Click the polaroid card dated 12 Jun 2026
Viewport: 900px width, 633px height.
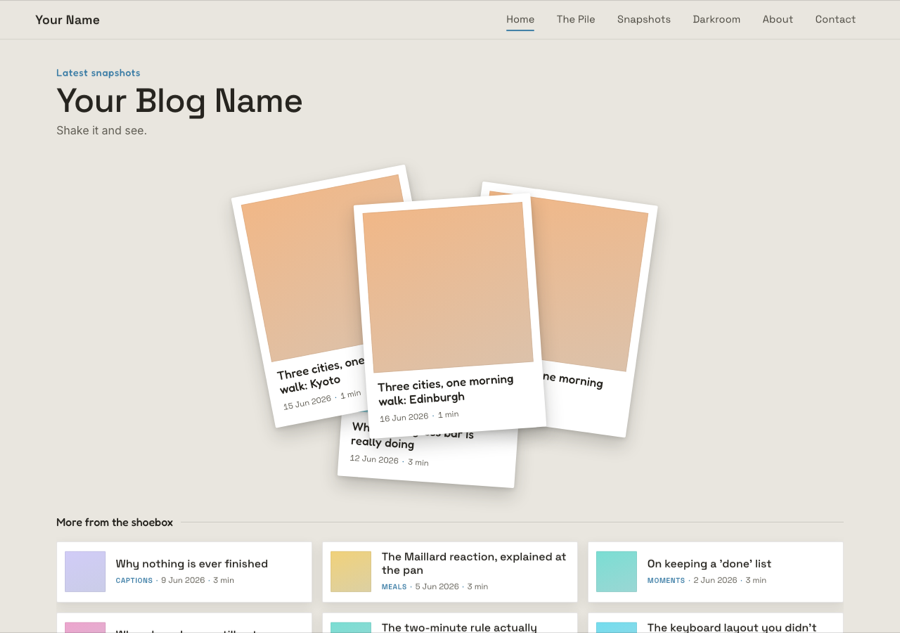[x=428, y=459]
